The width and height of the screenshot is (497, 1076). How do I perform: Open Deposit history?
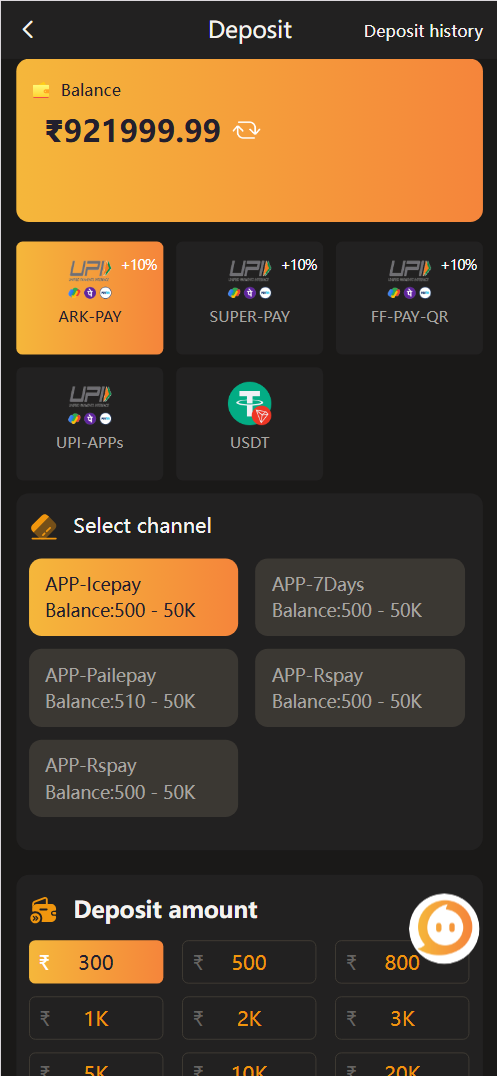pyautogui.click(x=424, y=31)
